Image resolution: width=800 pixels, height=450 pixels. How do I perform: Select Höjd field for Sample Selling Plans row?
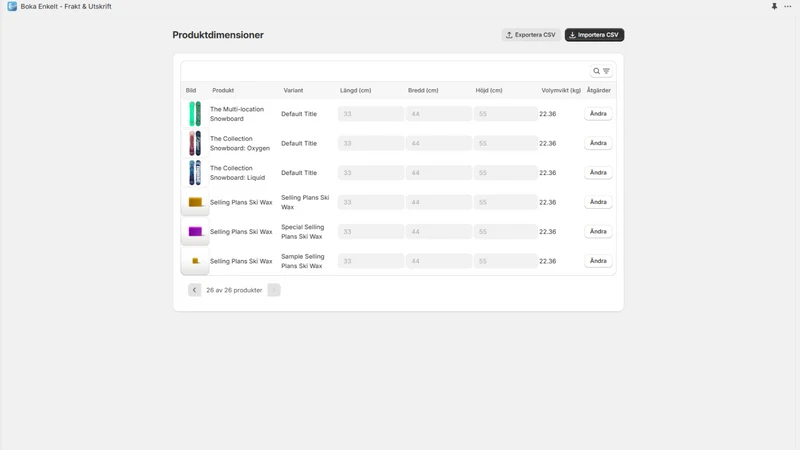pos(505,261)
